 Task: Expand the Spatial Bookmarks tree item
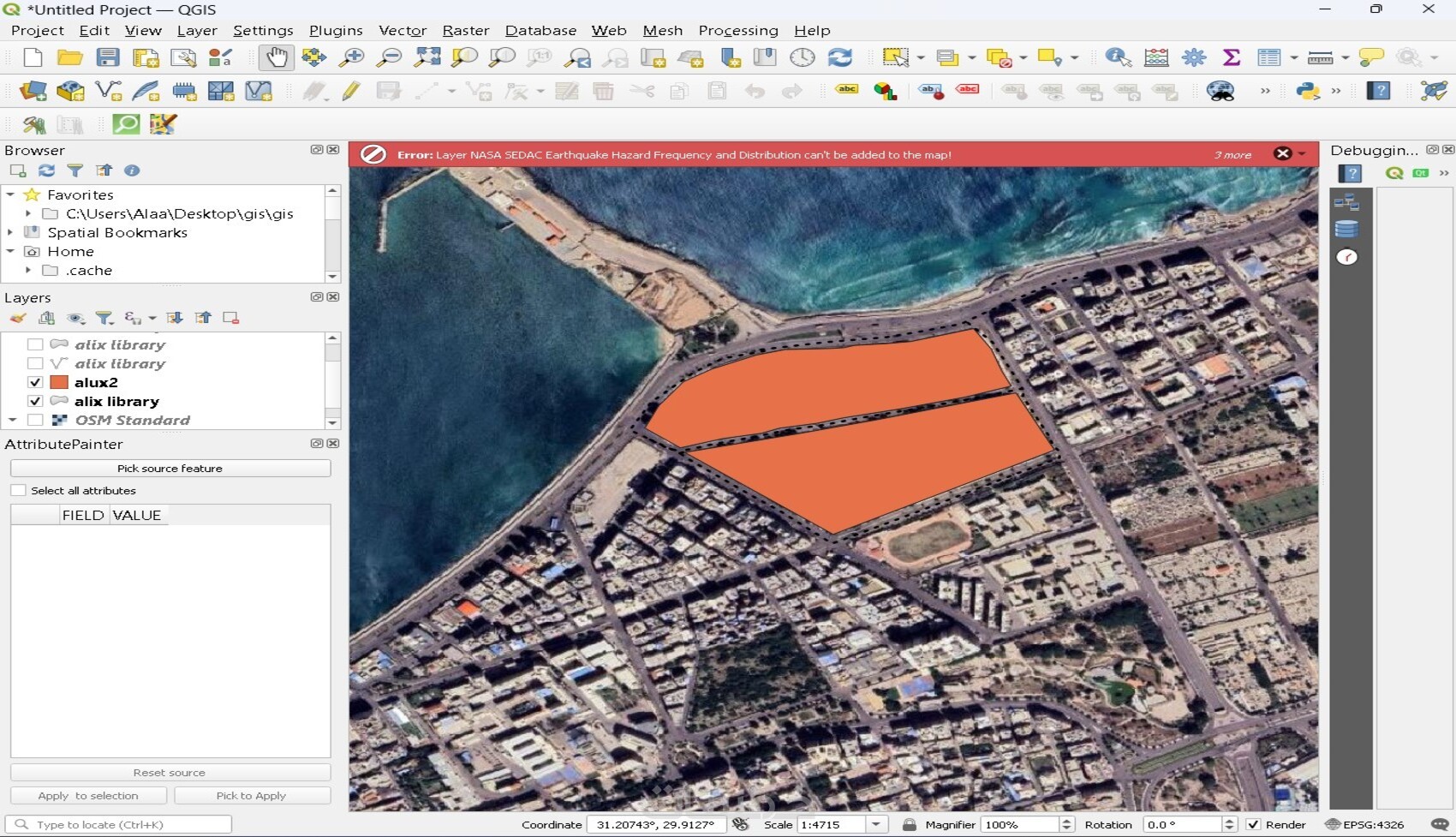click(x=10, y=232)
